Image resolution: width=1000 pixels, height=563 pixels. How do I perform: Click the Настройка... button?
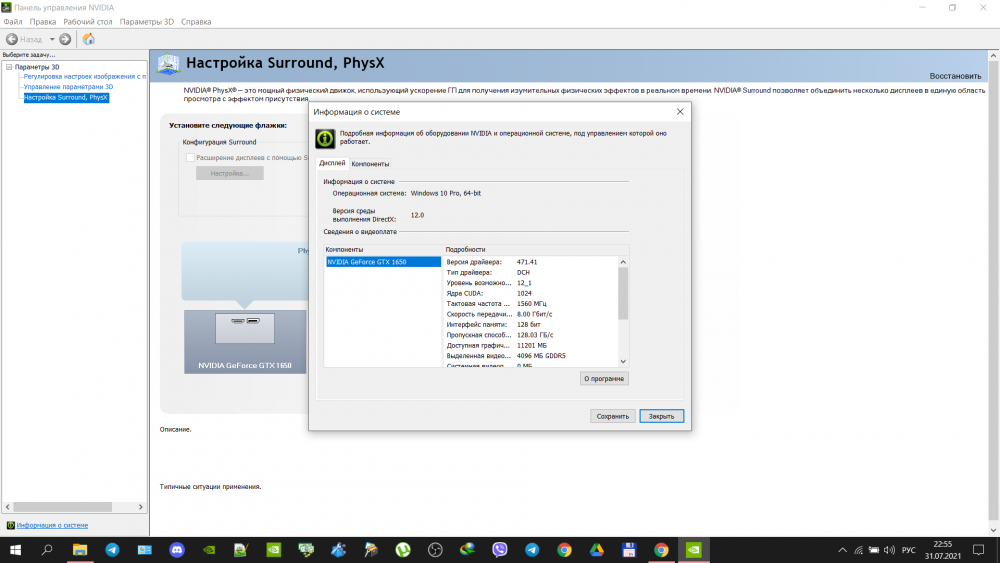(230, 173)
